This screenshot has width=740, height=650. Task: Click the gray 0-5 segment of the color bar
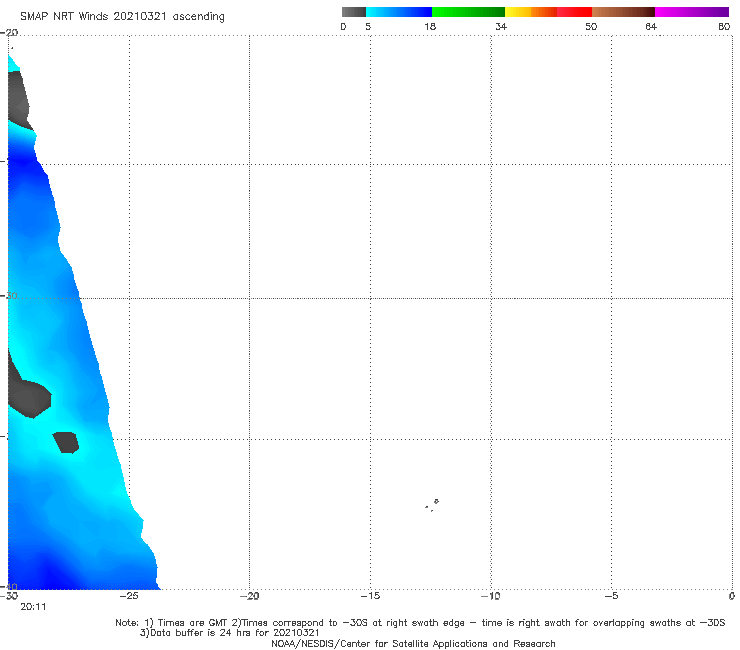tap(353, 12)
